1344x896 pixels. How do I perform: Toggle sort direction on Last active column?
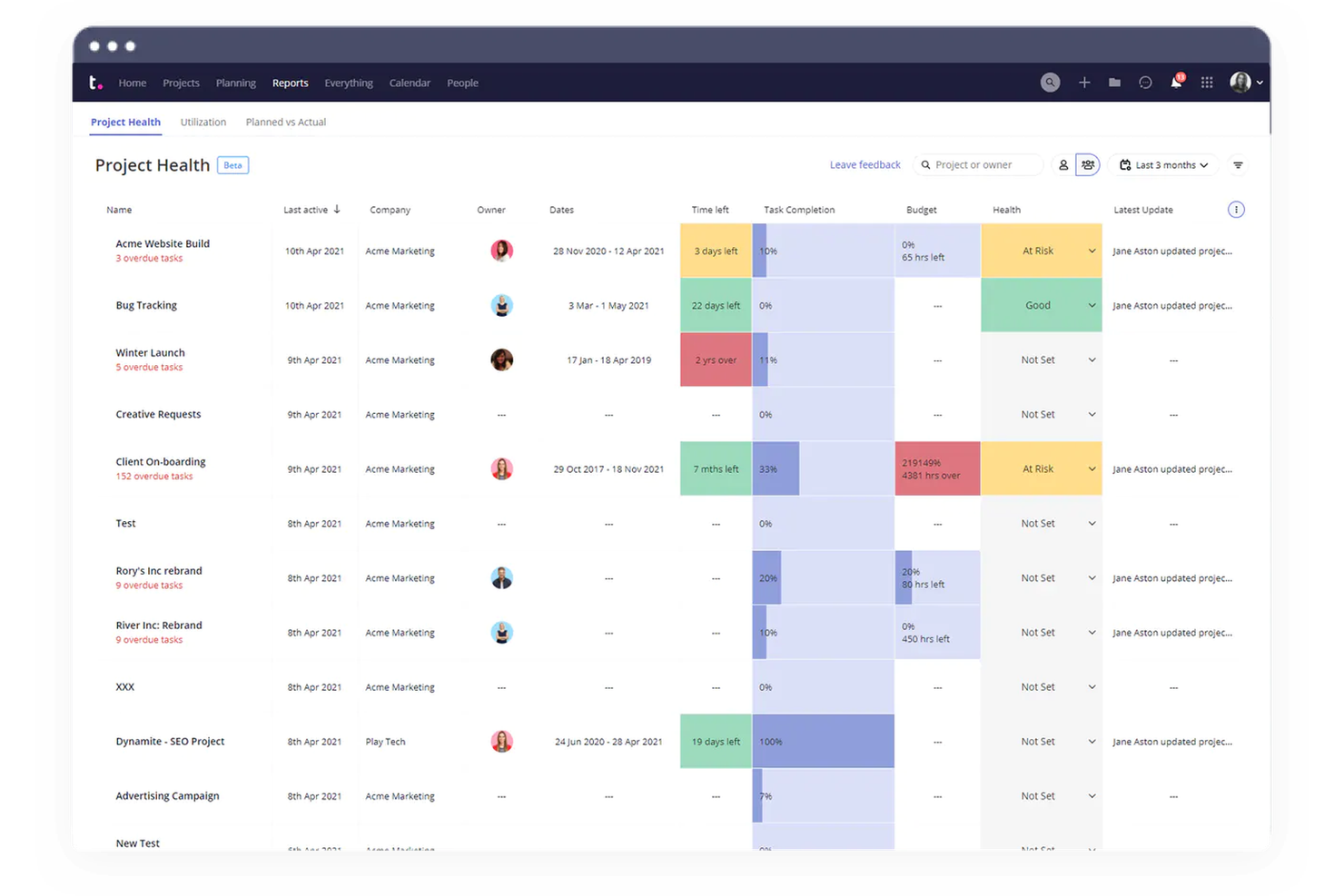click(337, 210)
